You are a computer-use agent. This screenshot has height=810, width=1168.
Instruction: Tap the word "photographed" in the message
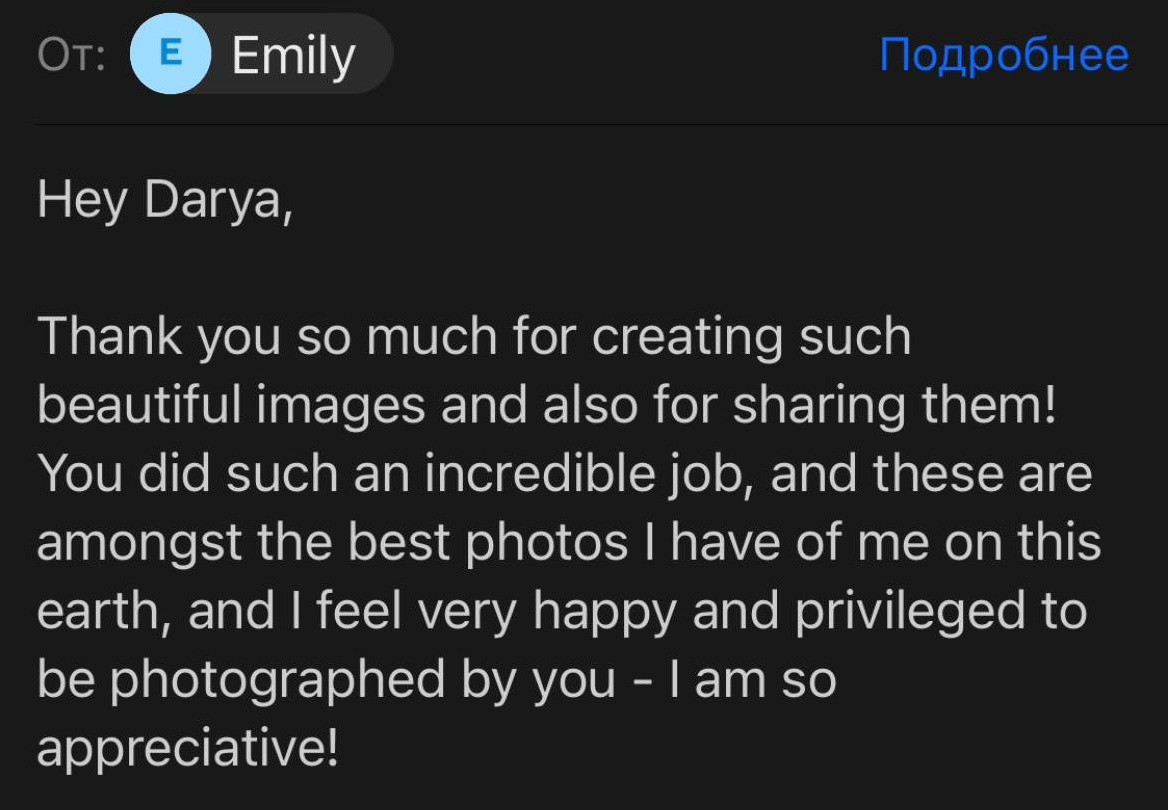(277, 679)
